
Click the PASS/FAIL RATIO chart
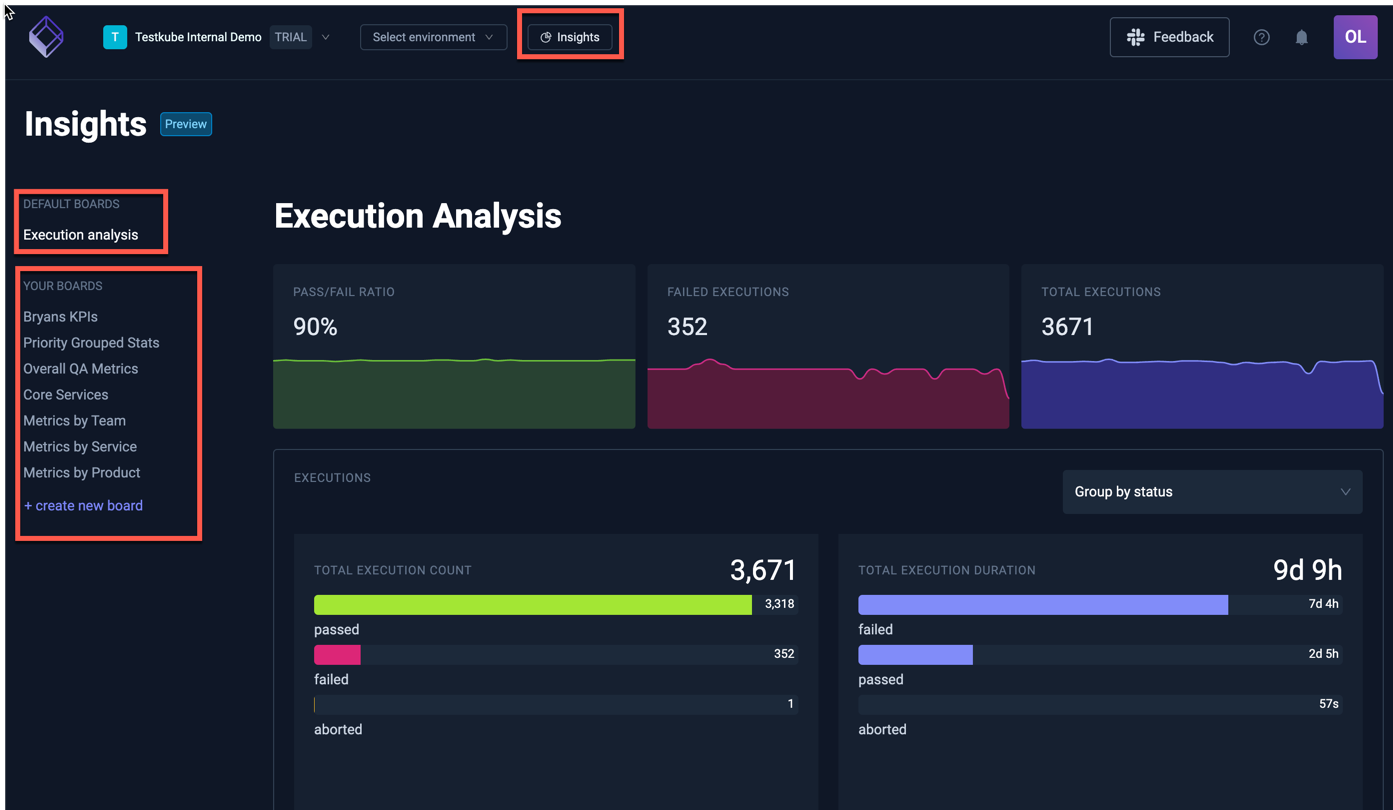453,346
